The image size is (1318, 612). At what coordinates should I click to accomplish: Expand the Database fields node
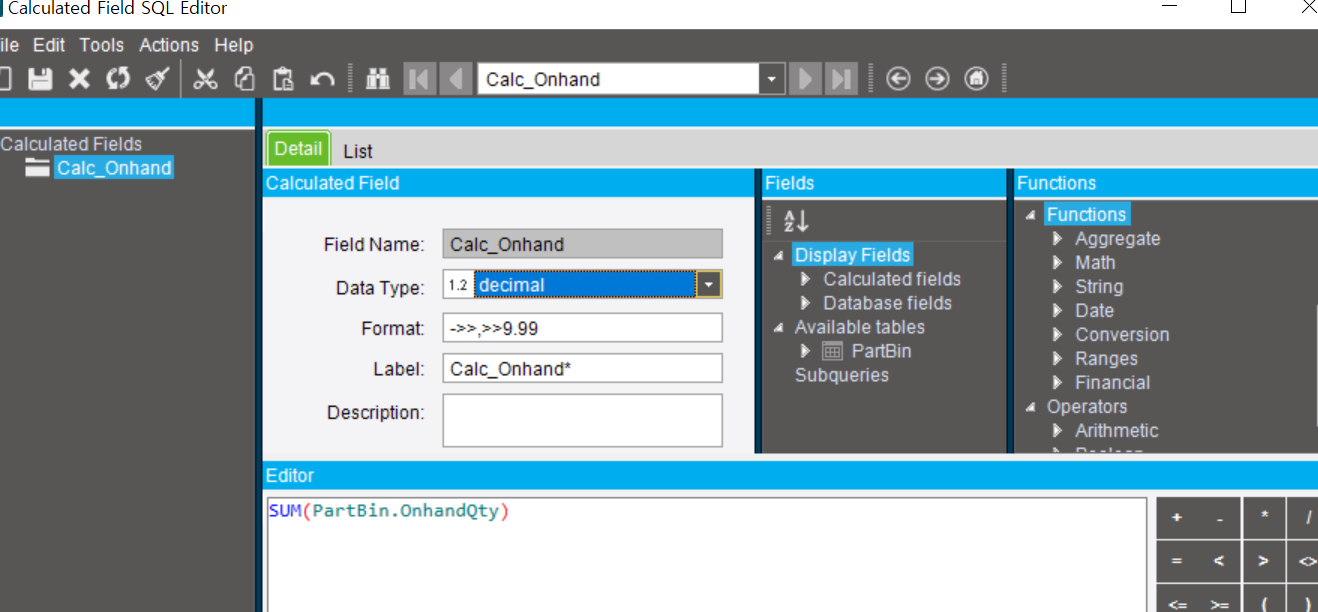(x=806, y=303)
